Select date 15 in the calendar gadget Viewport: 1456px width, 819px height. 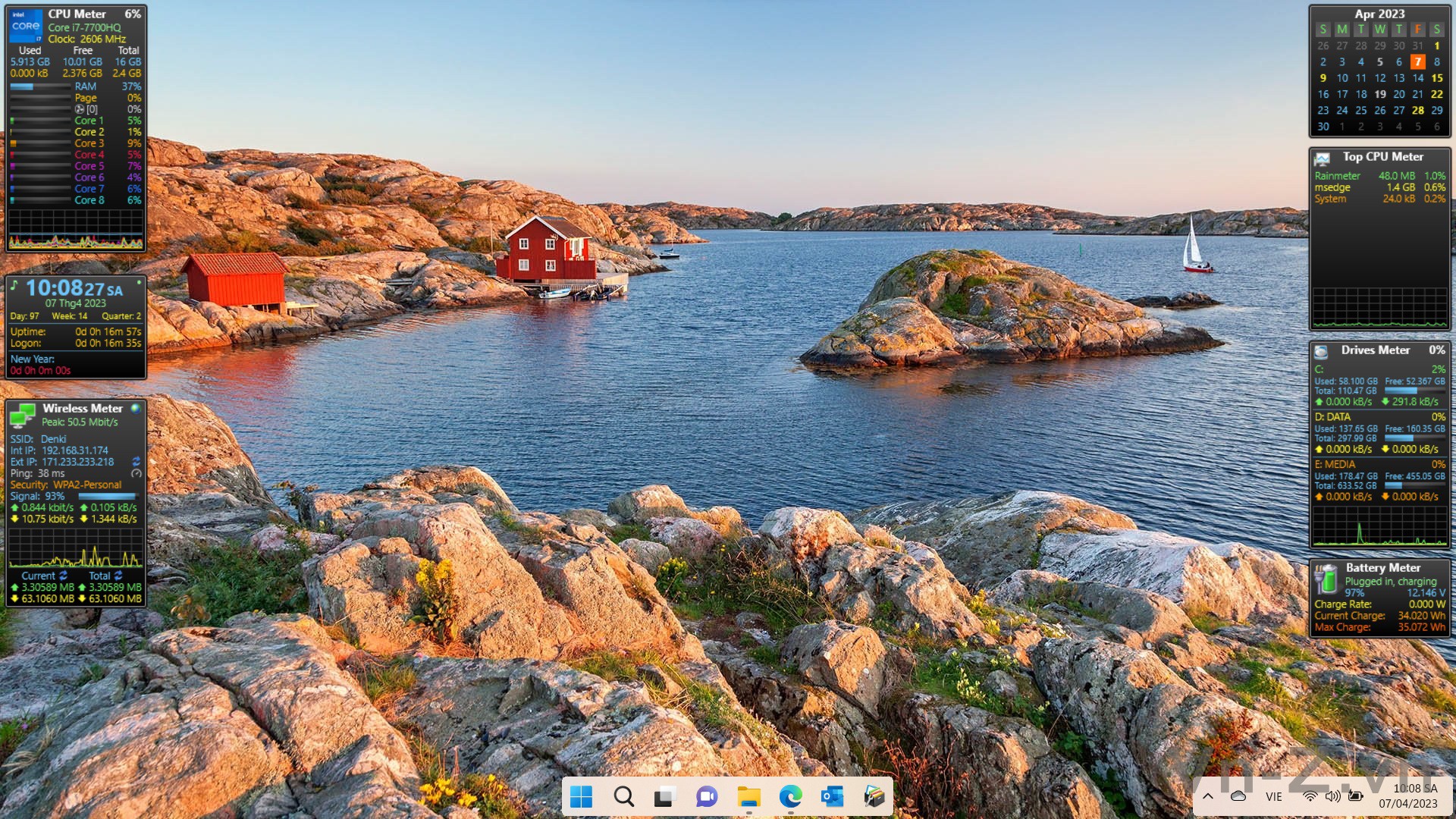click(x=1436, y=77)
